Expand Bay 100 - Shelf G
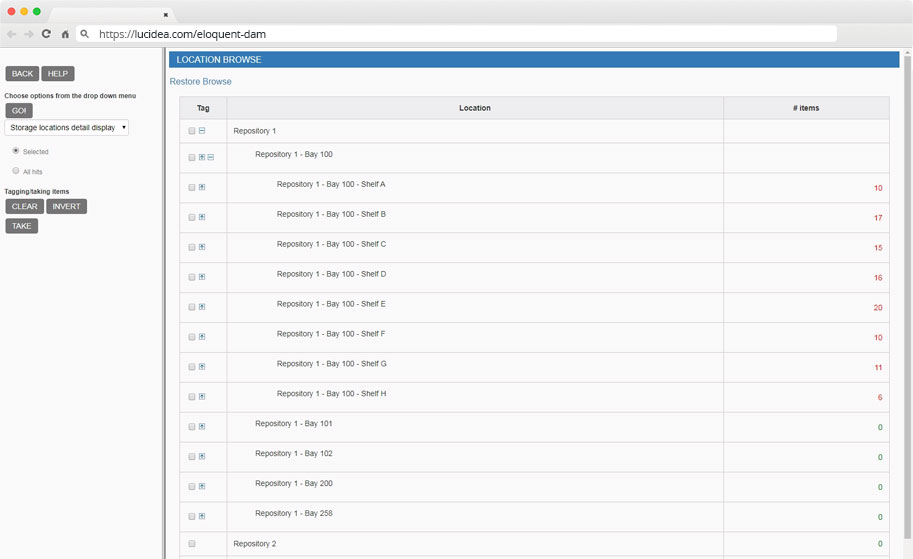 (x=202, y=366)
